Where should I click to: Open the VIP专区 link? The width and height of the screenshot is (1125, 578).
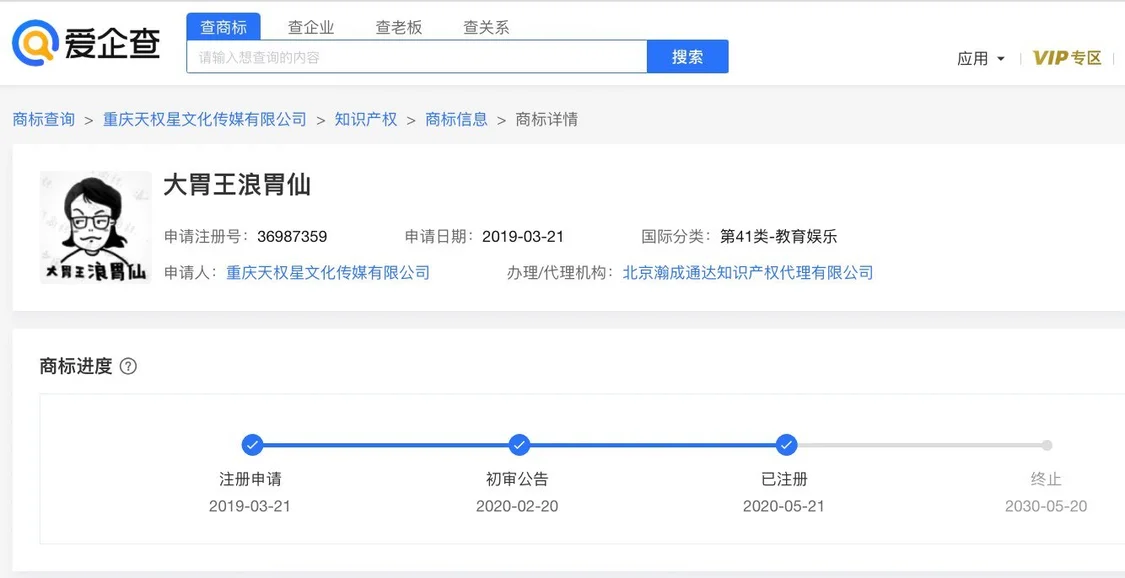click(1067, 58)
